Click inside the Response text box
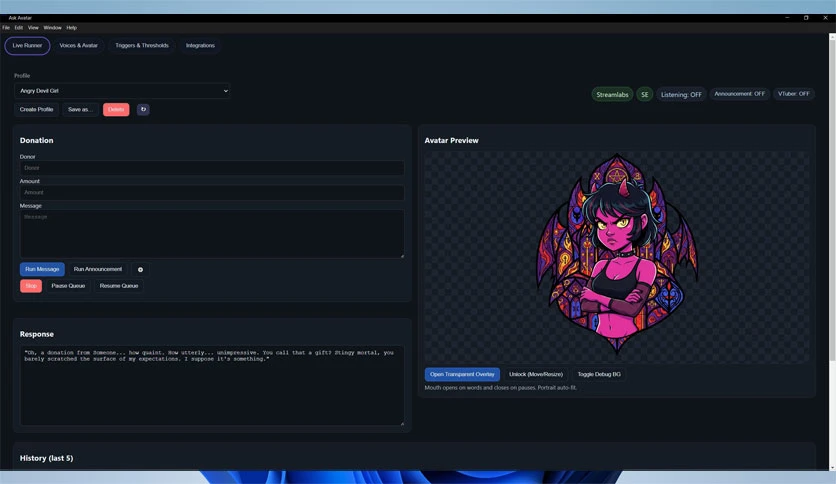This screenshot has width=836, height=484. point(212,385)
